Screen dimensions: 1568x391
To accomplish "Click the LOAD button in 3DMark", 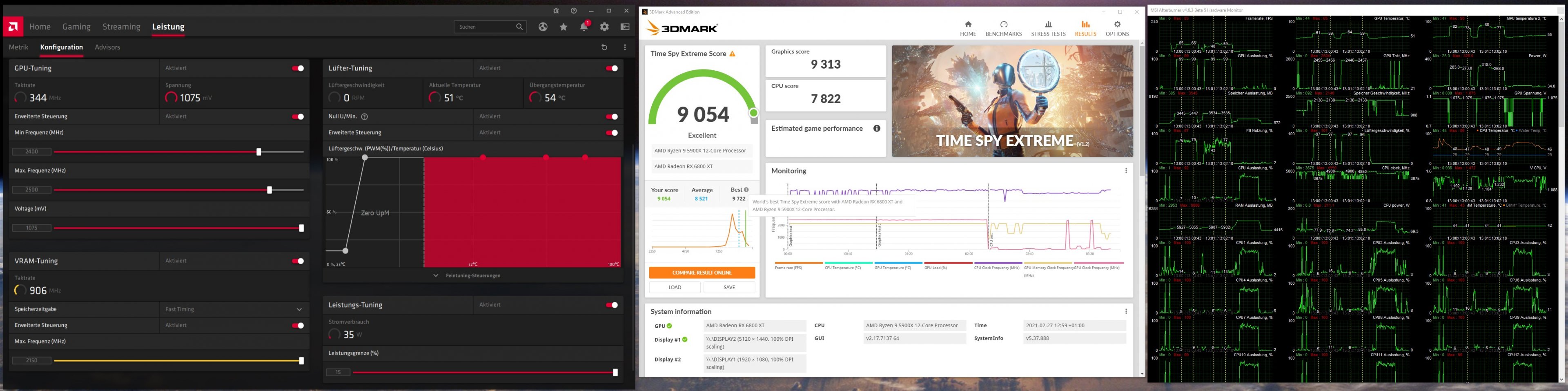I will pyautogui.click(x=675, y=287).
